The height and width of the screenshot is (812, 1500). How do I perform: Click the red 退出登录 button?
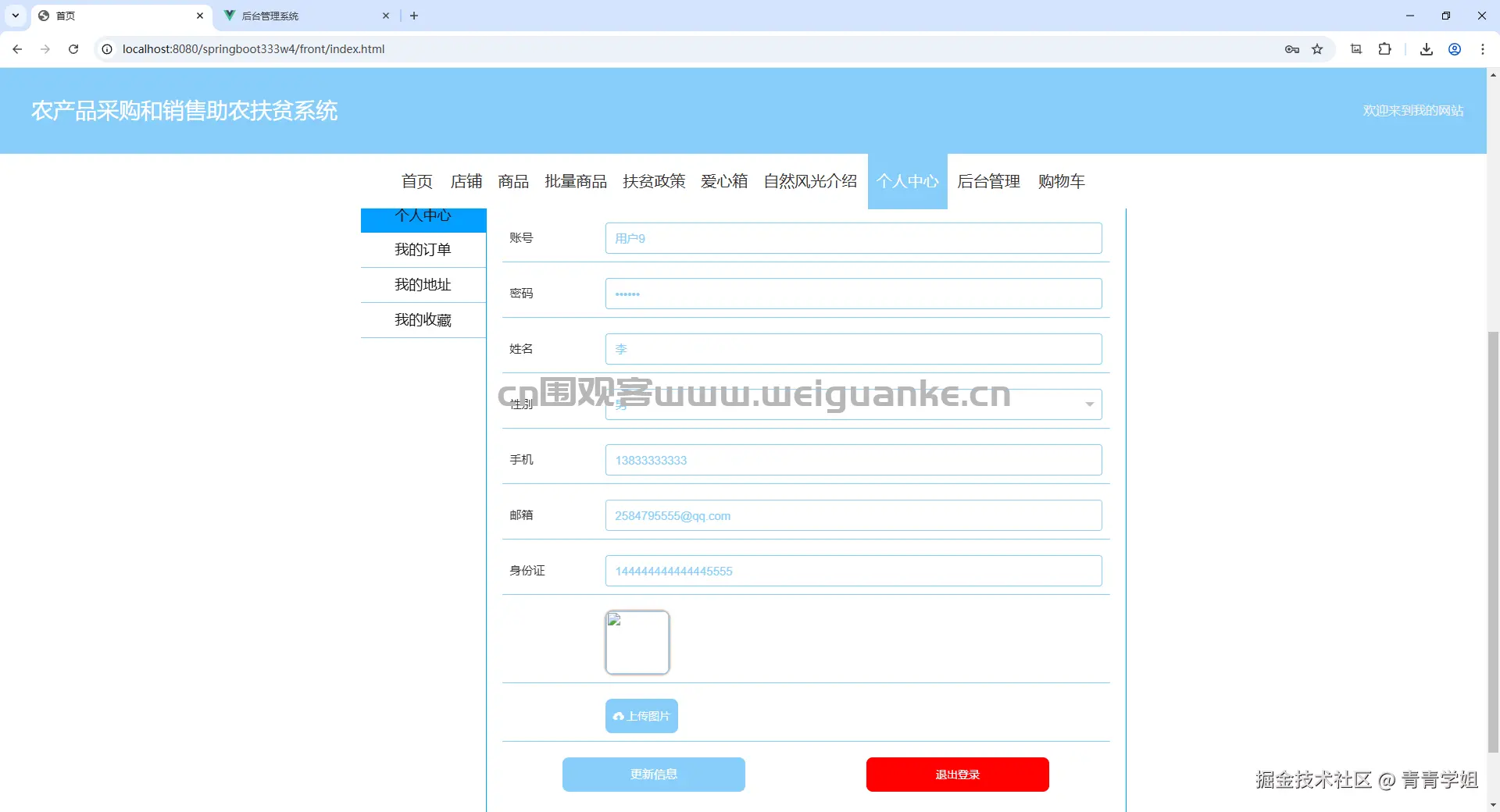pos(956,774)
